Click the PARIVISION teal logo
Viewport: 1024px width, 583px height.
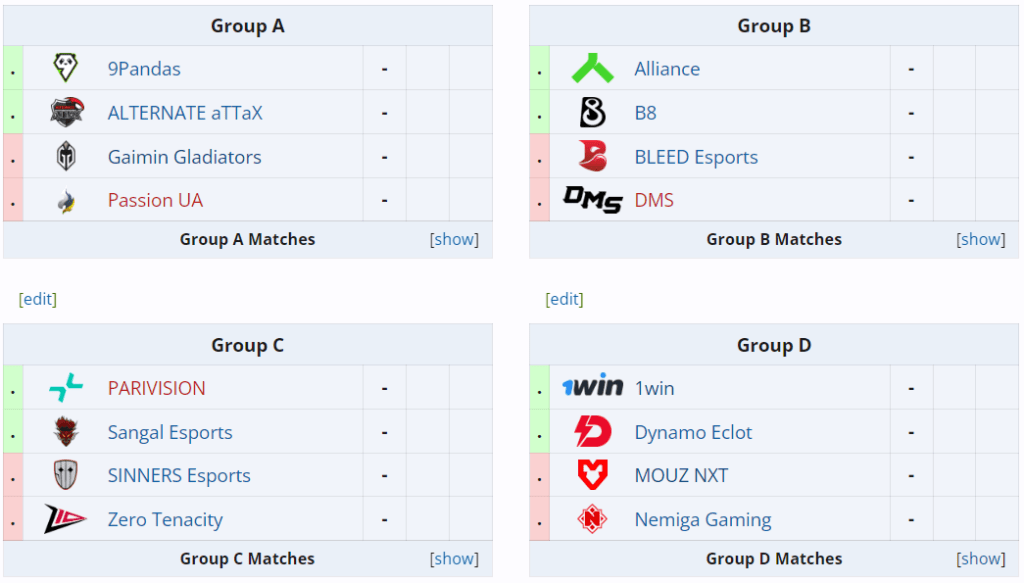tap(66, 388)
